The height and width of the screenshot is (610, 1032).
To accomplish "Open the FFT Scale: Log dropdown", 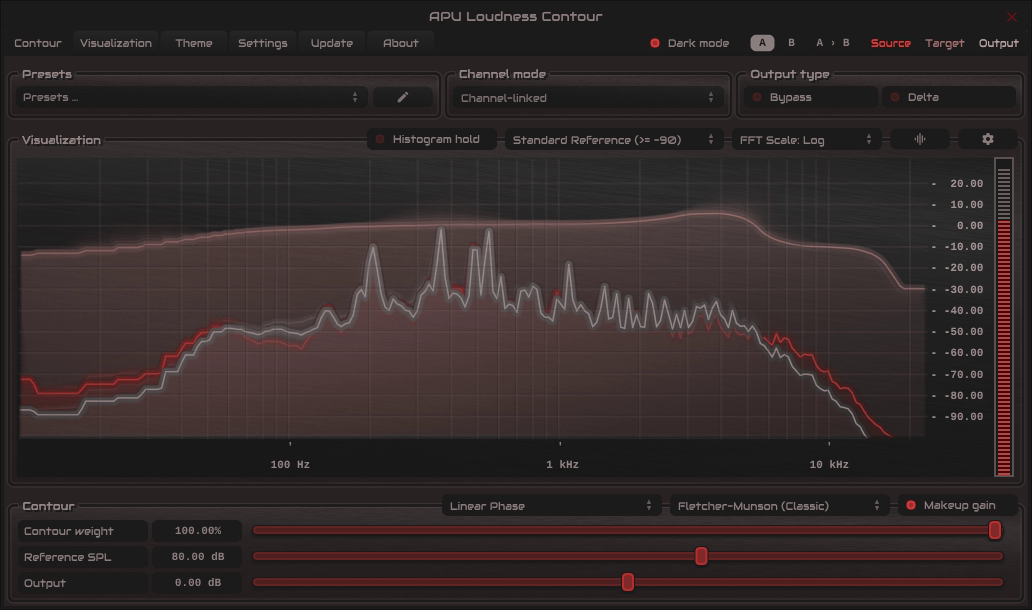I will (x=806, y=140).
